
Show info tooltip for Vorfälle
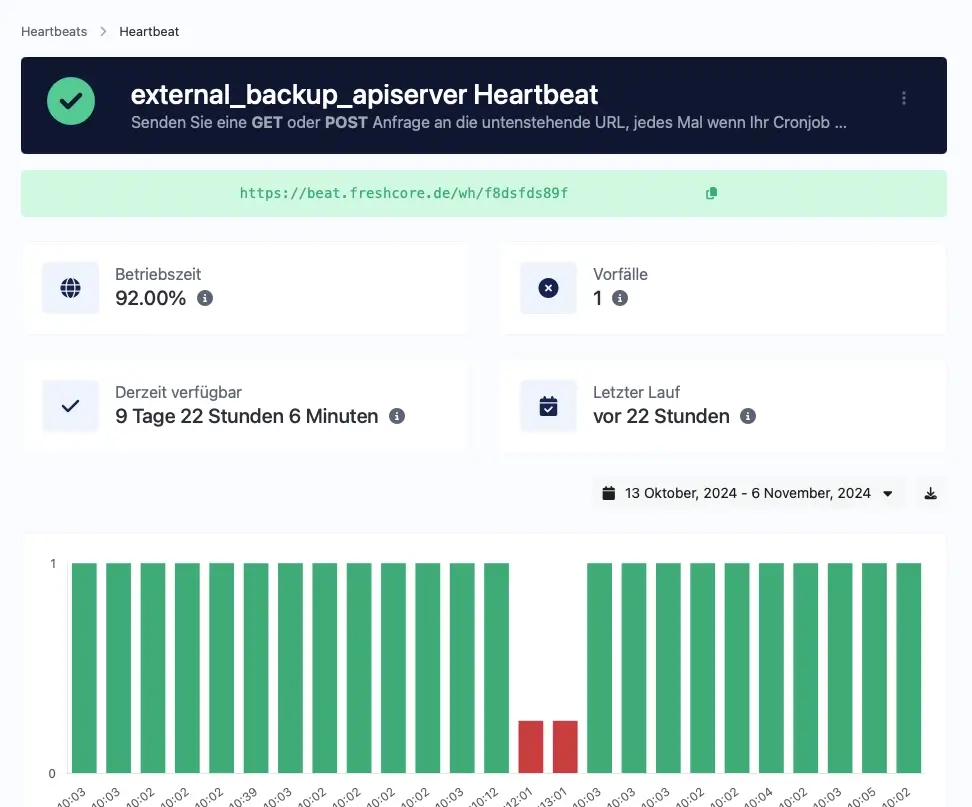(620, 298)
